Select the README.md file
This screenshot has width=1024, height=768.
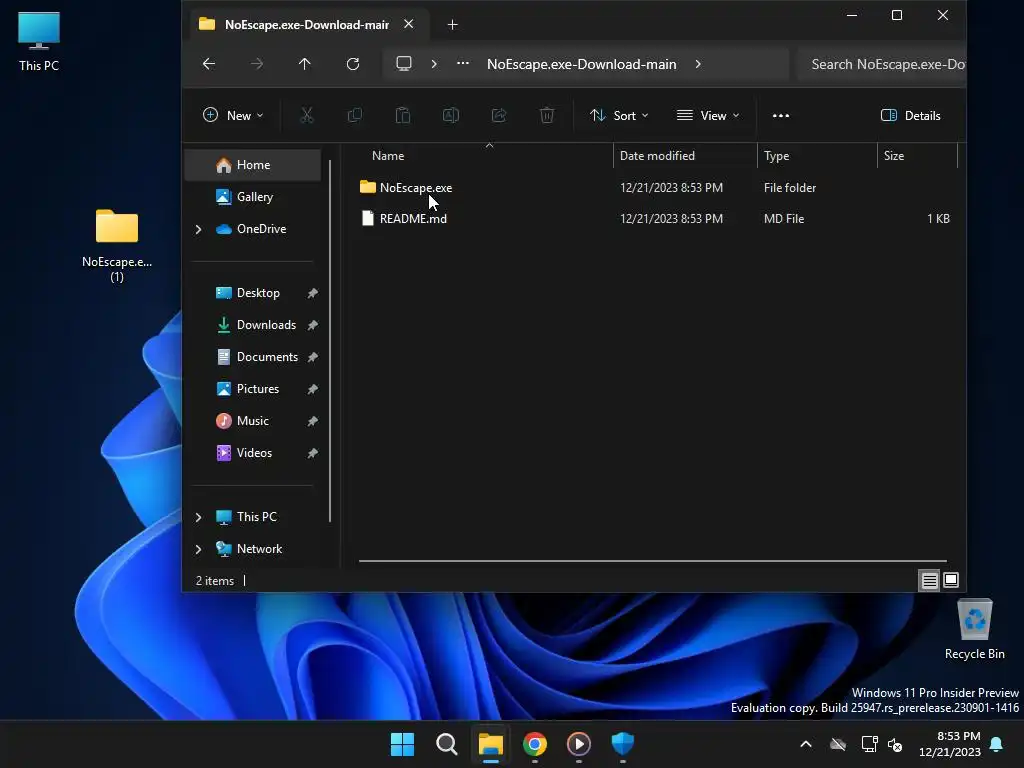click(x=656, y=219)
